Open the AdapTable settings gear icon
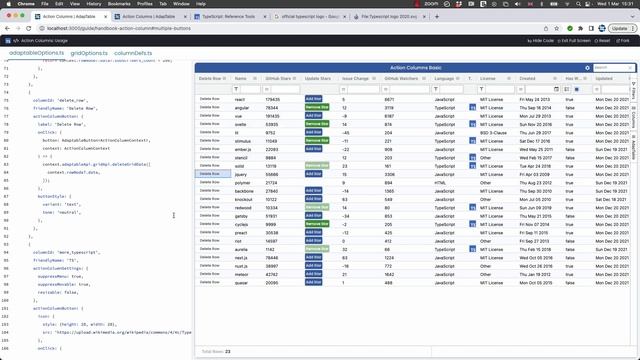This screenshot has width=640, height=360. click(587, 68)
